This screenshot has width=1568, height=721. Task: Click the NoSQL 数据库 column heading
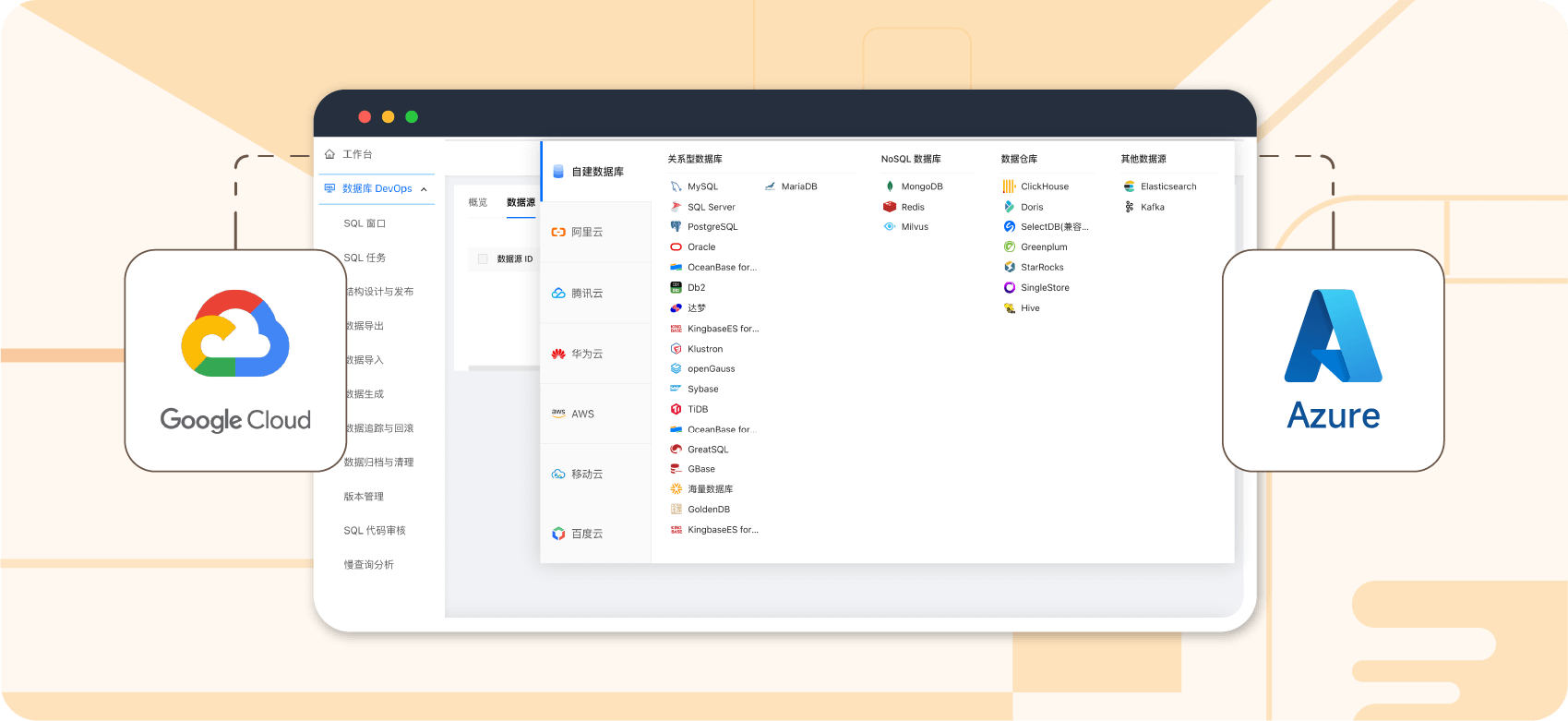(911, 159)
